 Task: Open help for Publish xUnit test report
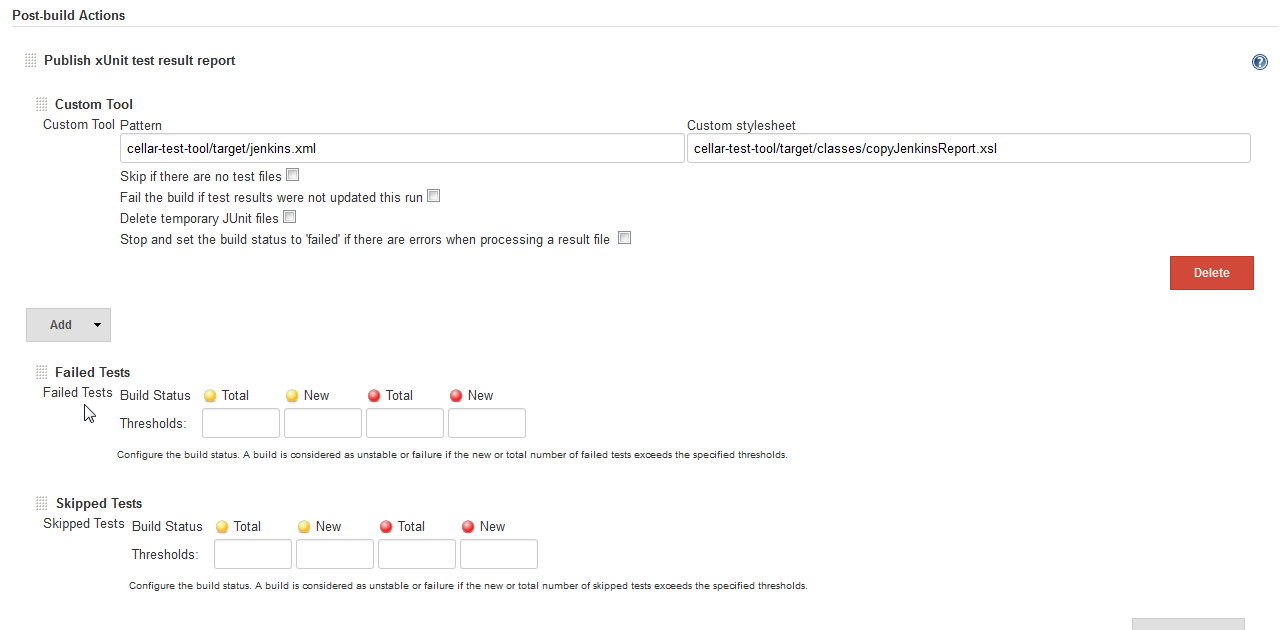(x=1259, y=62)
